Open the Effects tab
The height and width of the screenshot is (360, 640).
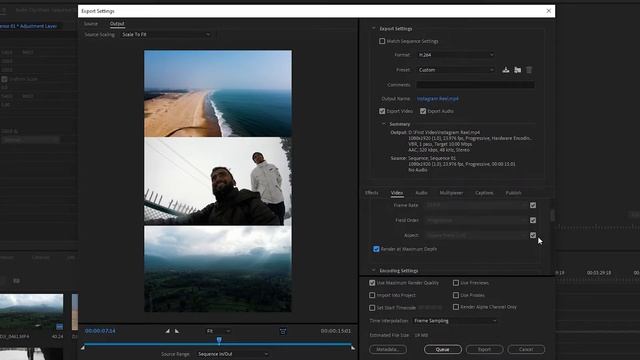(371, 193)
